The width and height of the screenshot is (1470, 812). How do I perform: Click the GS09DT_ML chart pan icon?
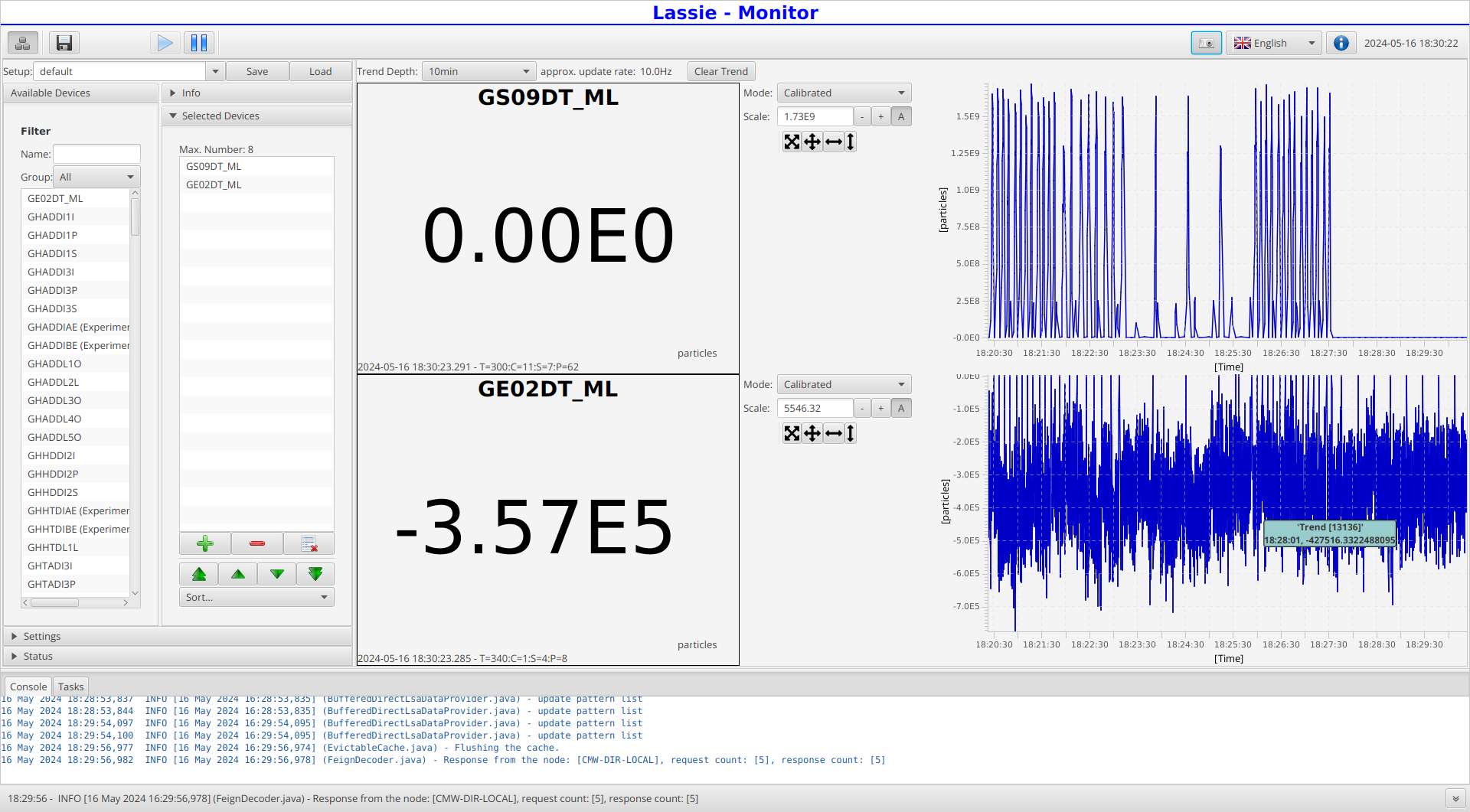click(x=812, y=142)
